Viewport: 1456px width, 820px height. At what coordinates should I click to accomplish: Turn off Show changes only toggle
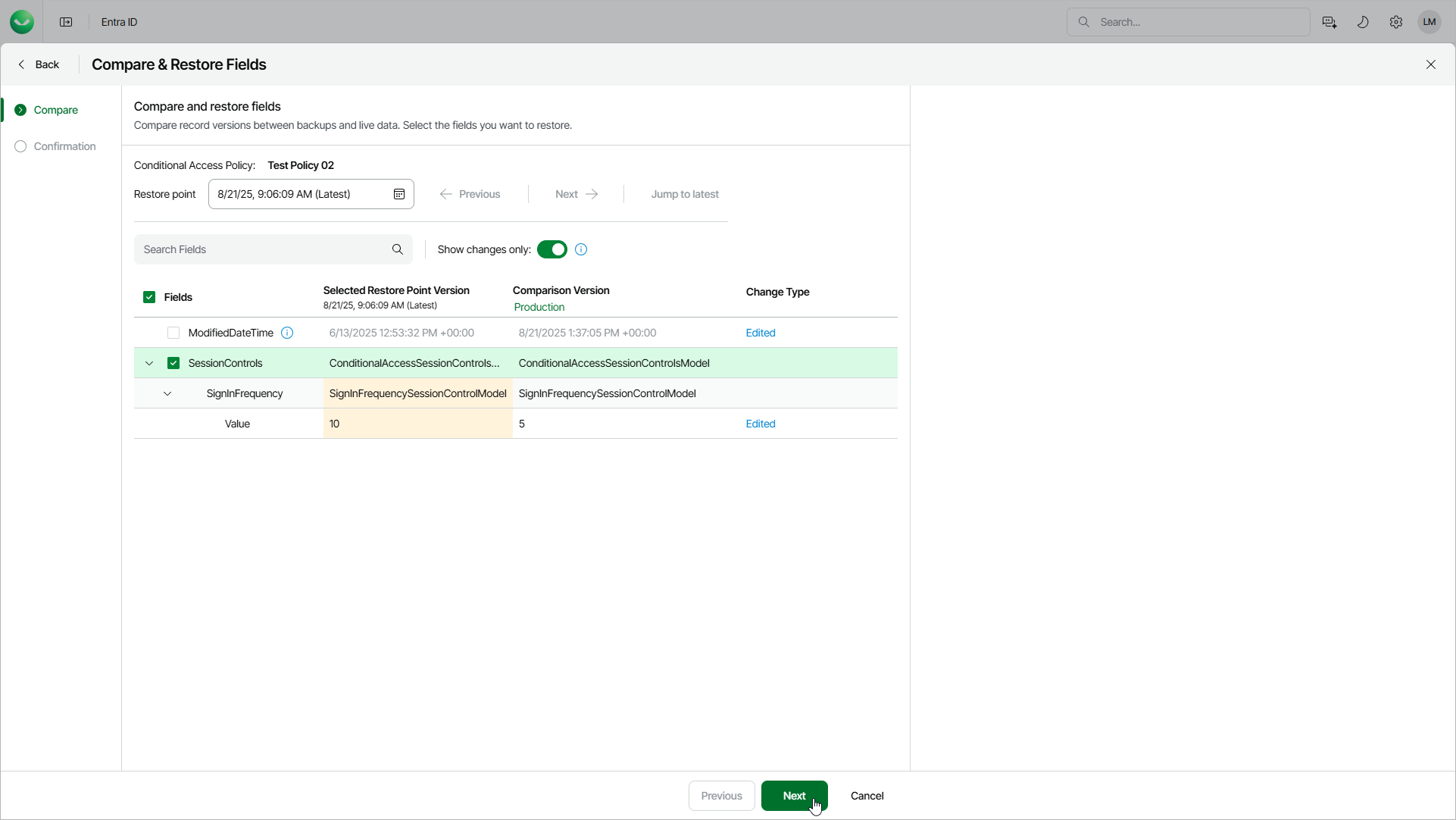click(x=551, y=249)
